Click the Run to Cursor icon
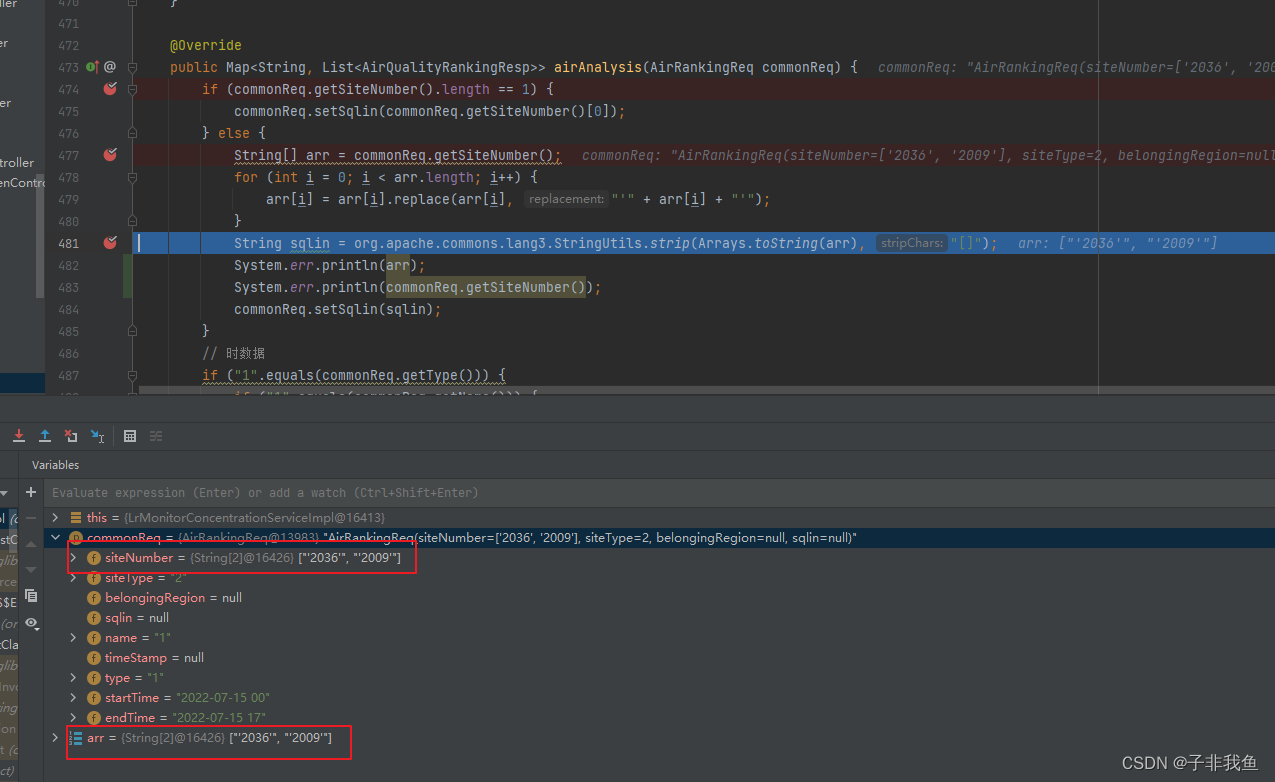The width and height of the screenshot is (1275, 782). pyautogui.click(x=97, y=436)
